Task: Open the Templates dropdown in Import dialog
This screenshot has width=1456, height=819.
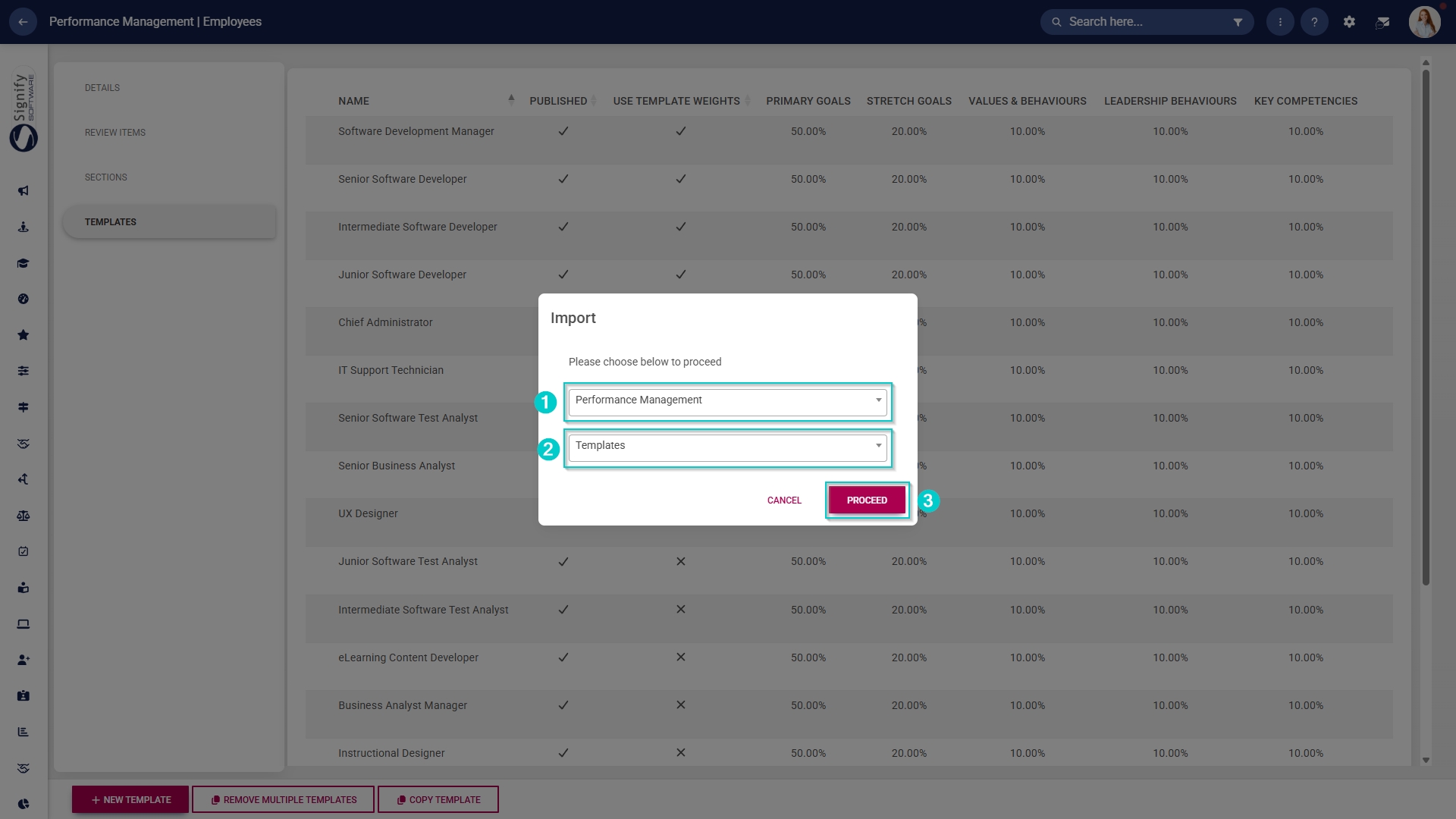Action: [x=727, y=447]
